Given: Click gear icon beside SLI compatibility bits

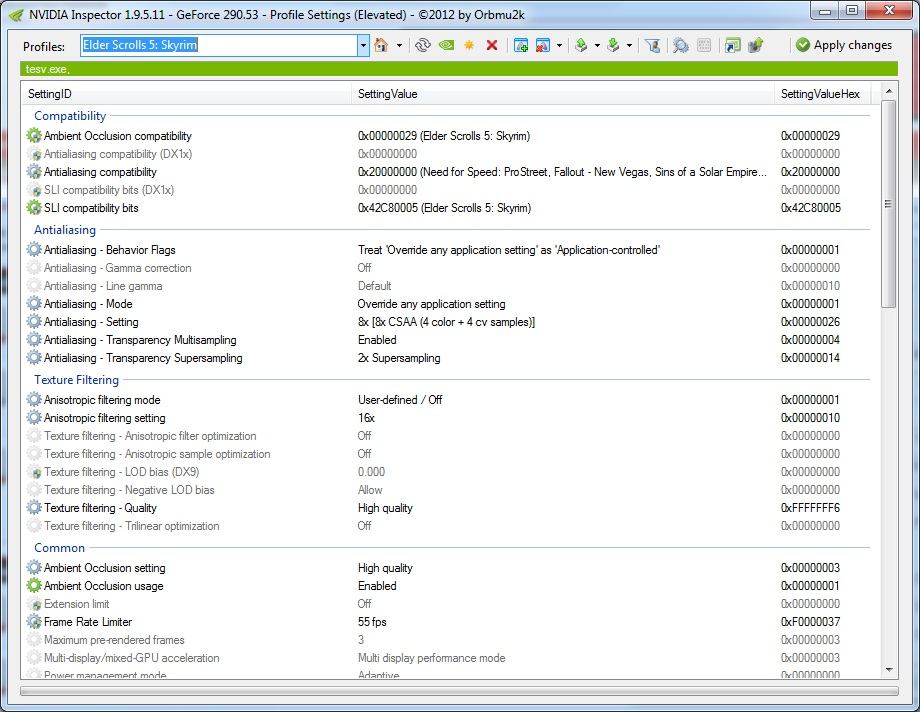Looking at the screenshot, I should tap(34, 208).
